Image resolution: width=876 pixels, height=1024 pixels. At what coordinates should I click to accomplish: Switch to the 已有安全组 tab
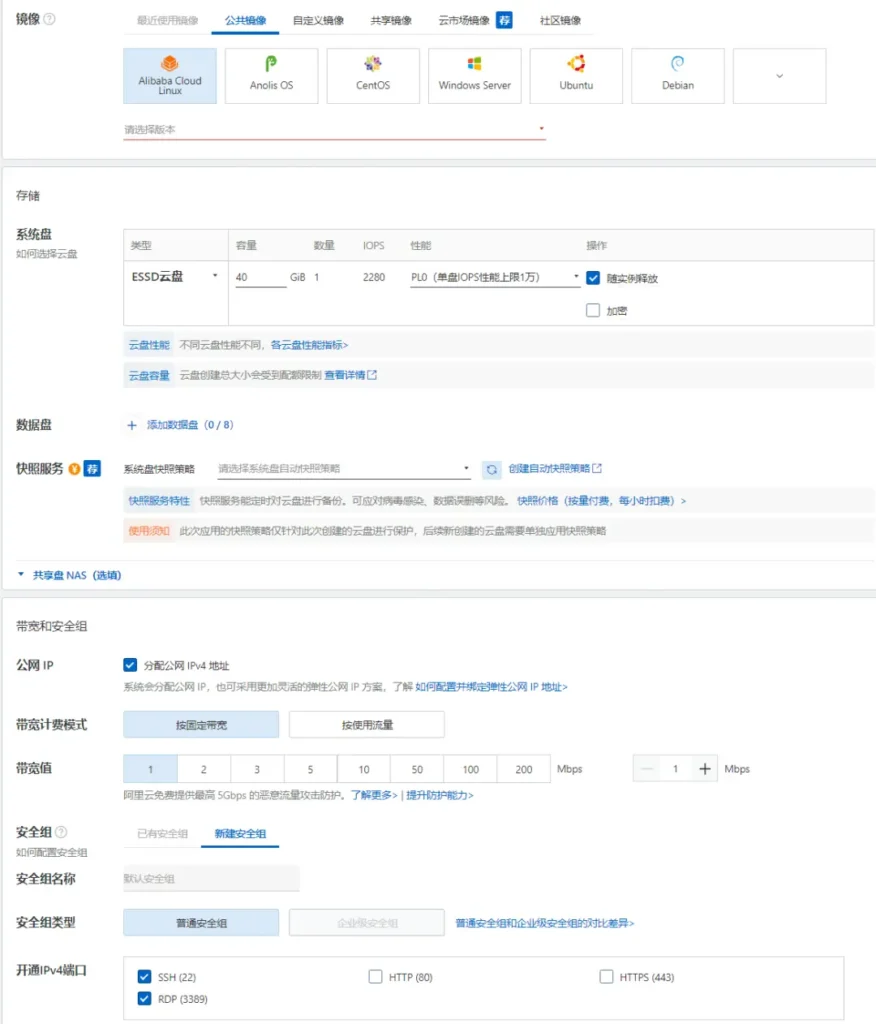click(162, 833)
